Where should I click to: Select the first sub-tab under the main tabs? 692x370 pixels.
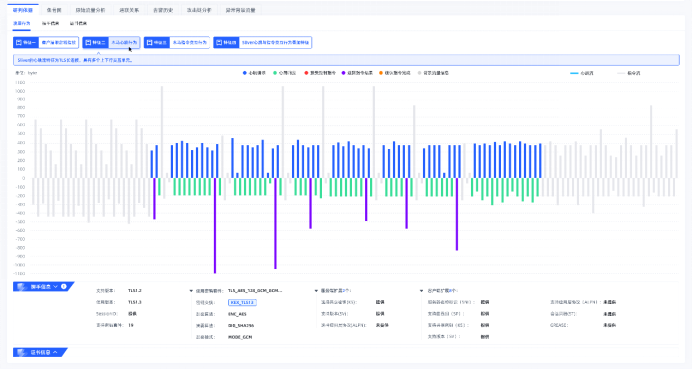coord(22,23)
